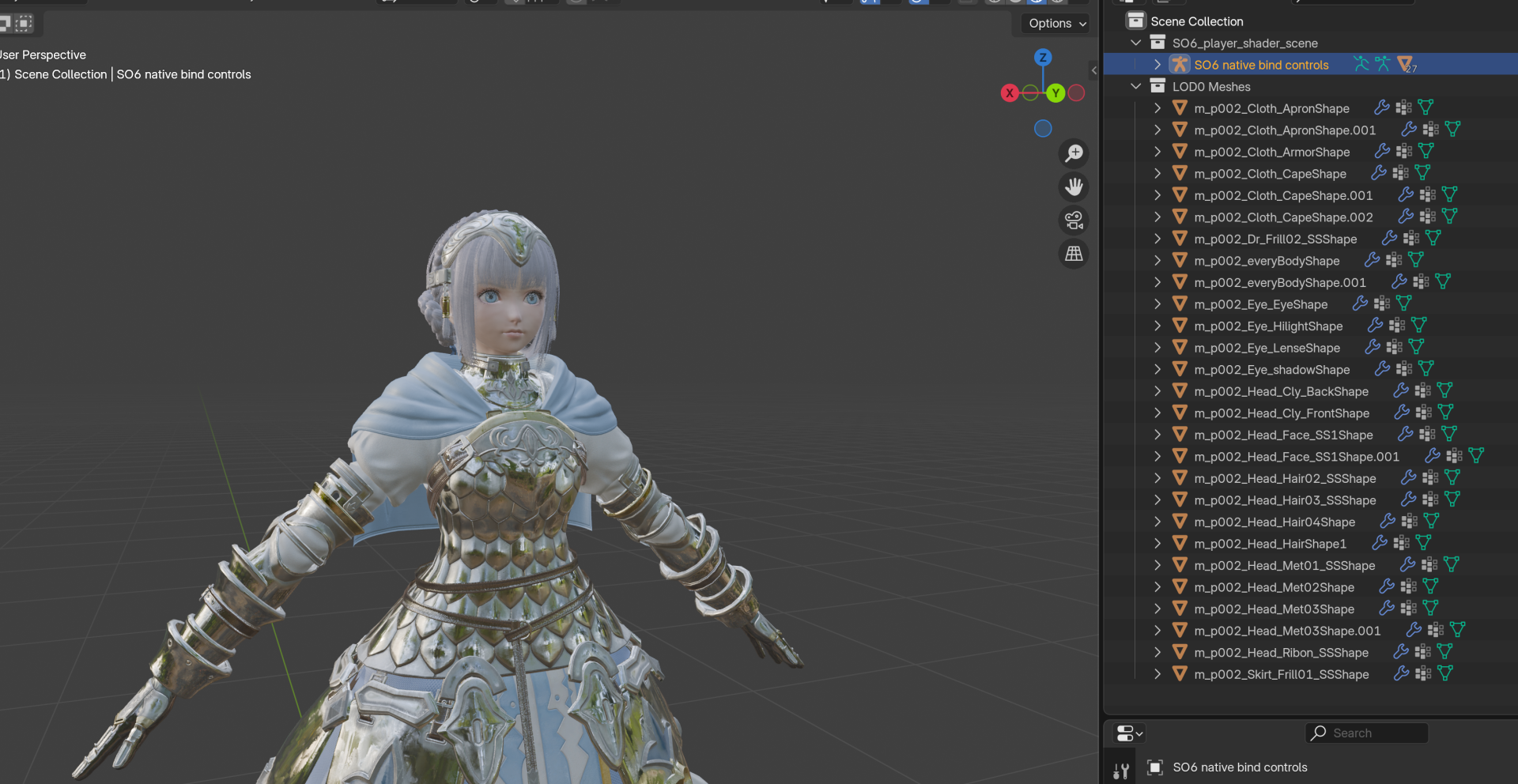
Task: Collapse the SO6_player_shader_scene collection
Action: tap(1136, 43)
